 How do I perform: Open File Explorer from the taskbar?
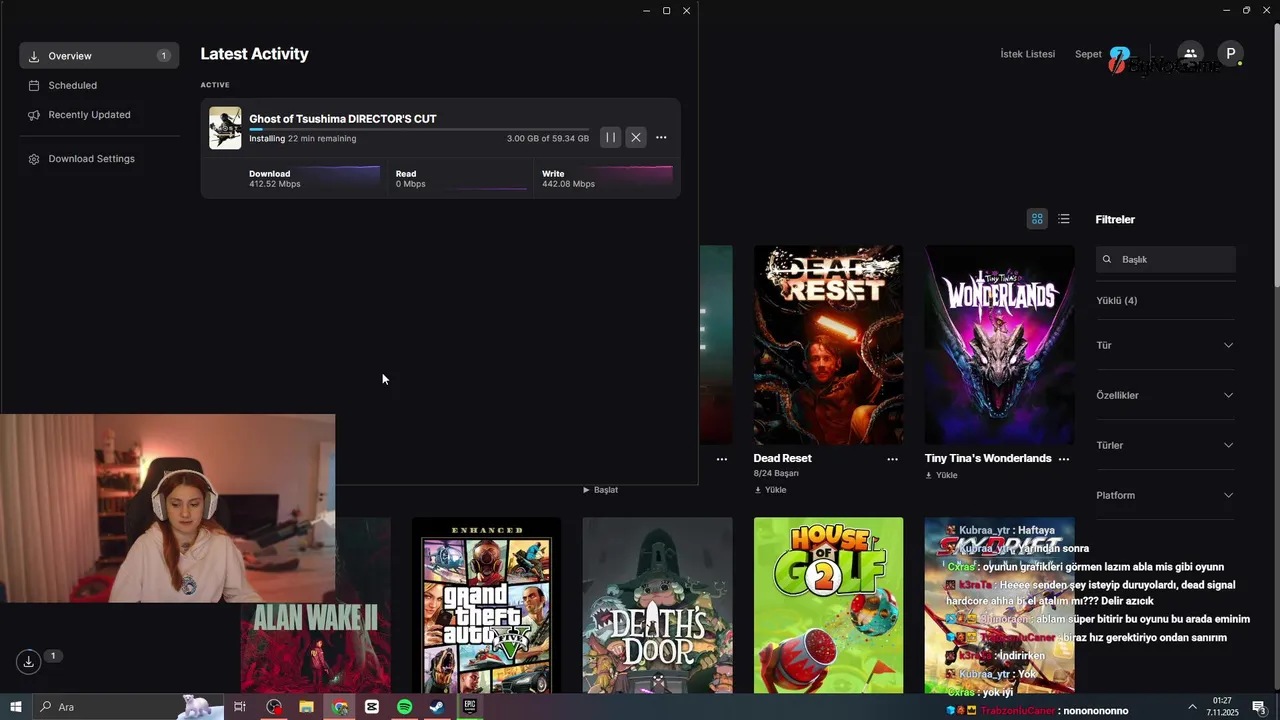[x=306, y=707]
